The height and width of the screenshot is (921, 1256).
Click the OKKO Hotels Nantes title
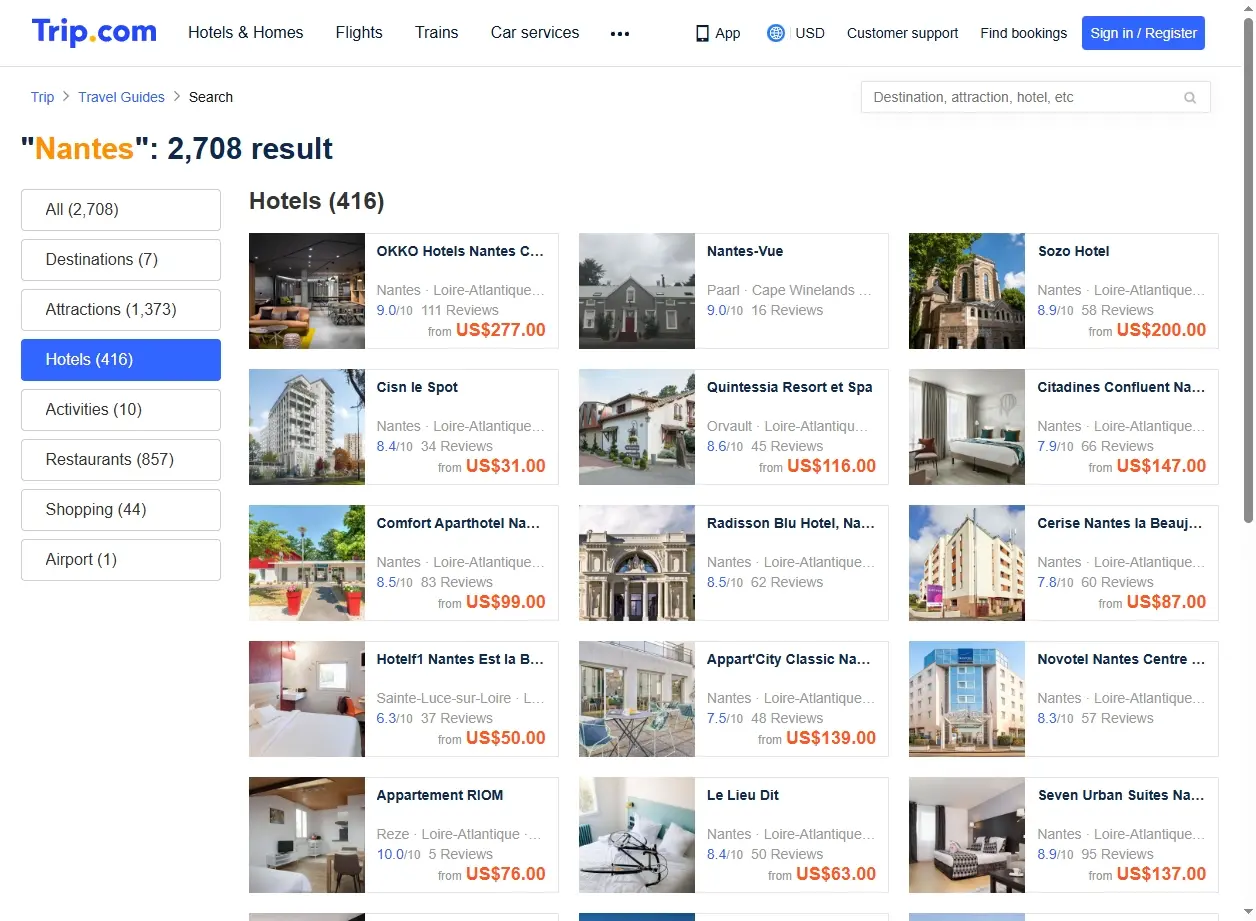pyautogui.click(x=460, y=251)
